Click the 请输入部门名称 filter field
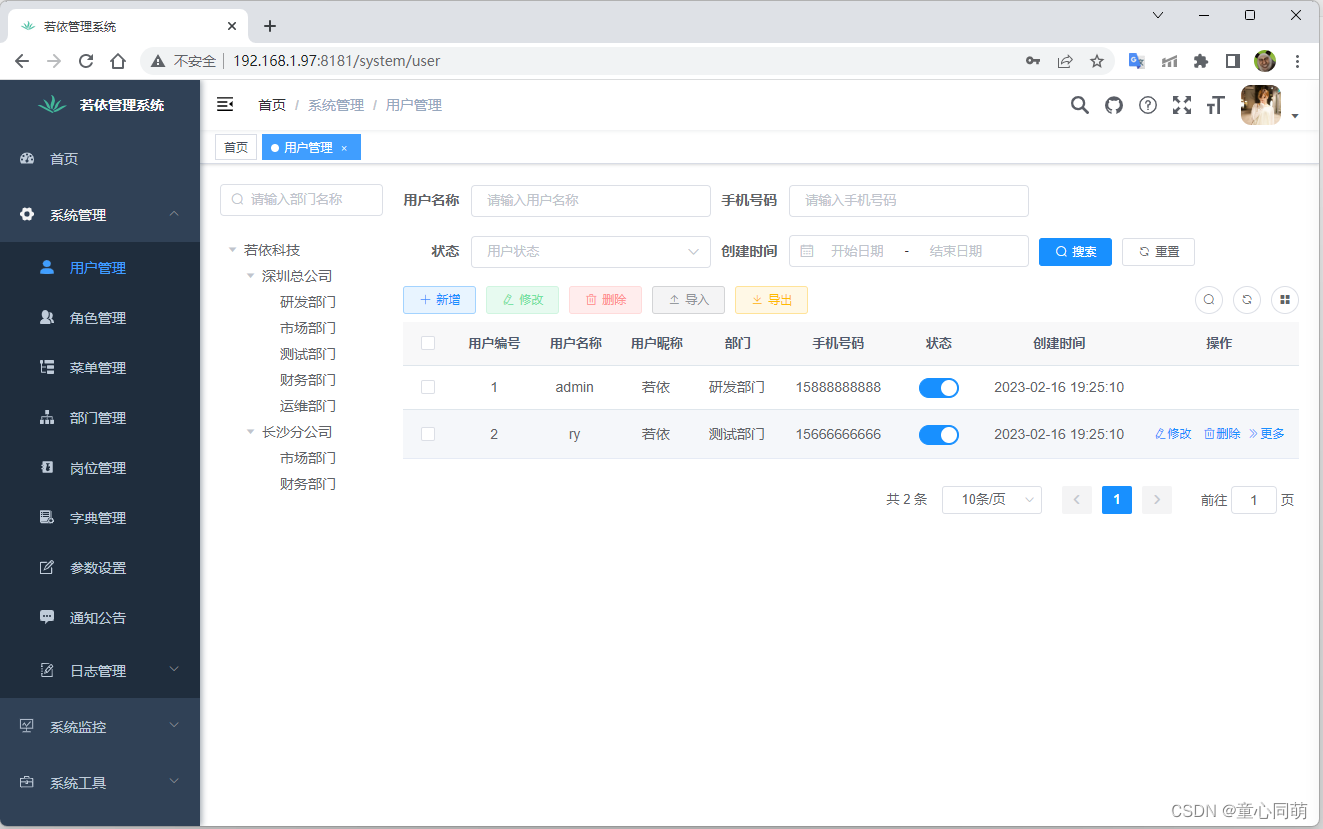The height and width of the screenshot is (829, 1323). click(301, 199)
